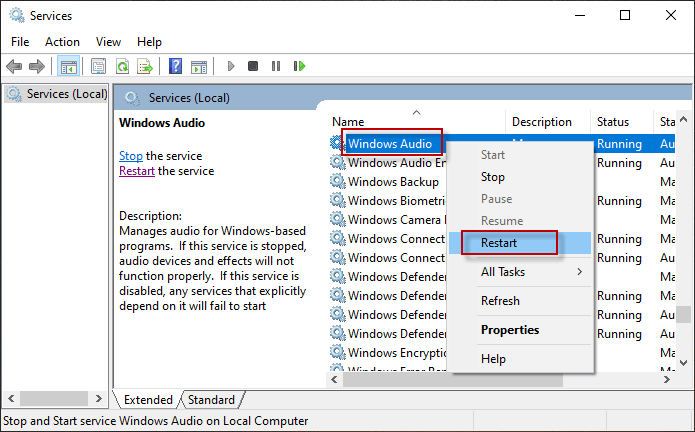Open the Help question-mark toolbar icon
This screenshot has height=432, width=695.
176,66
